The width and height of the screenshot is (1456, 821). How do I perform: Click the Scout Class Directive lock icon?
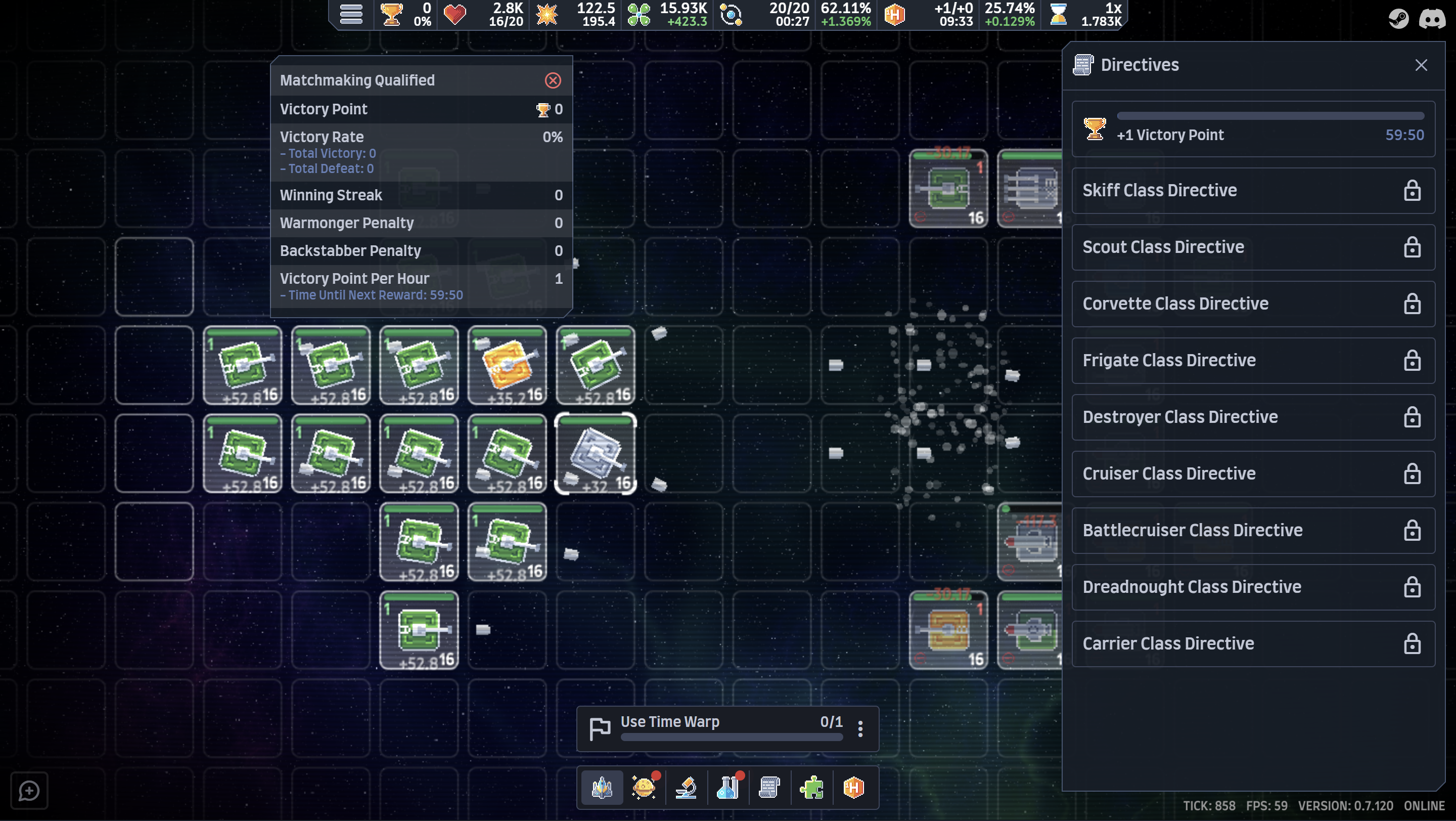pyautogui.click(x=1412, y=247)
